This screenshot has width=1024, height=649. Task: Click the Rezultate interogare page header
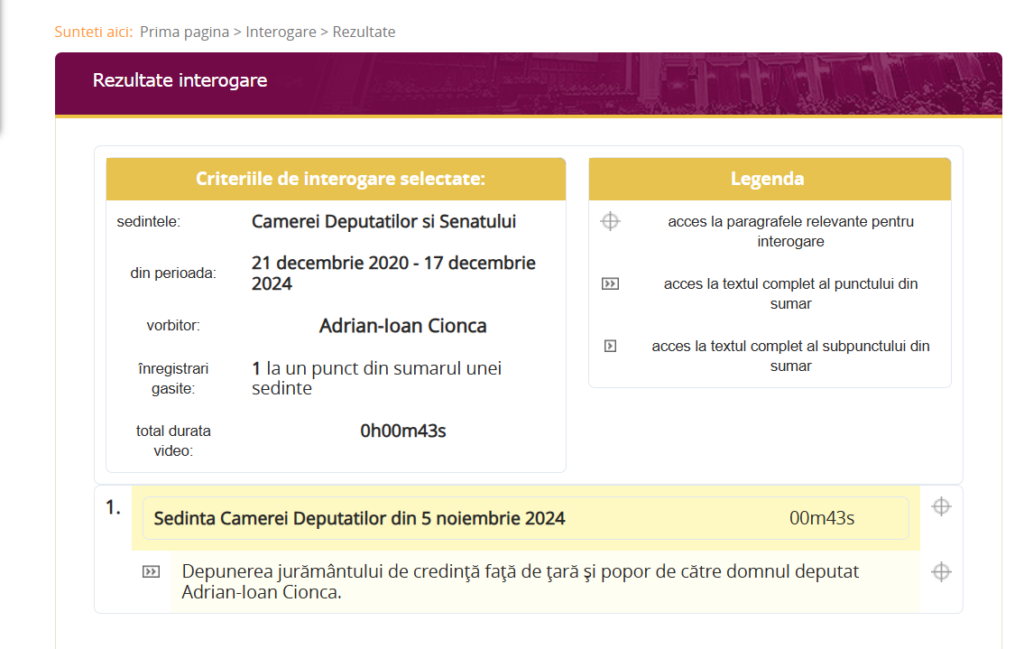pos(180,80)
